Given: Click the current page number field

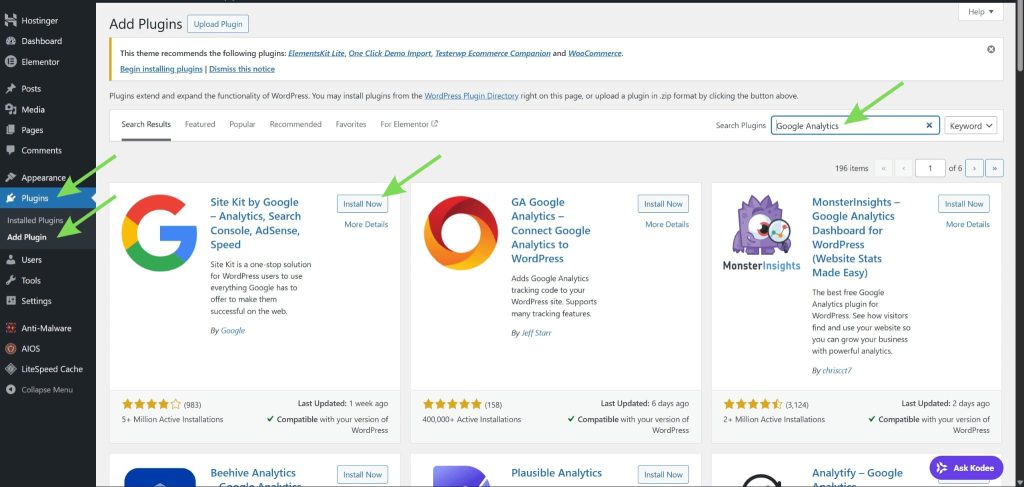Looking at the screenshot, I should tap(930, 168).
